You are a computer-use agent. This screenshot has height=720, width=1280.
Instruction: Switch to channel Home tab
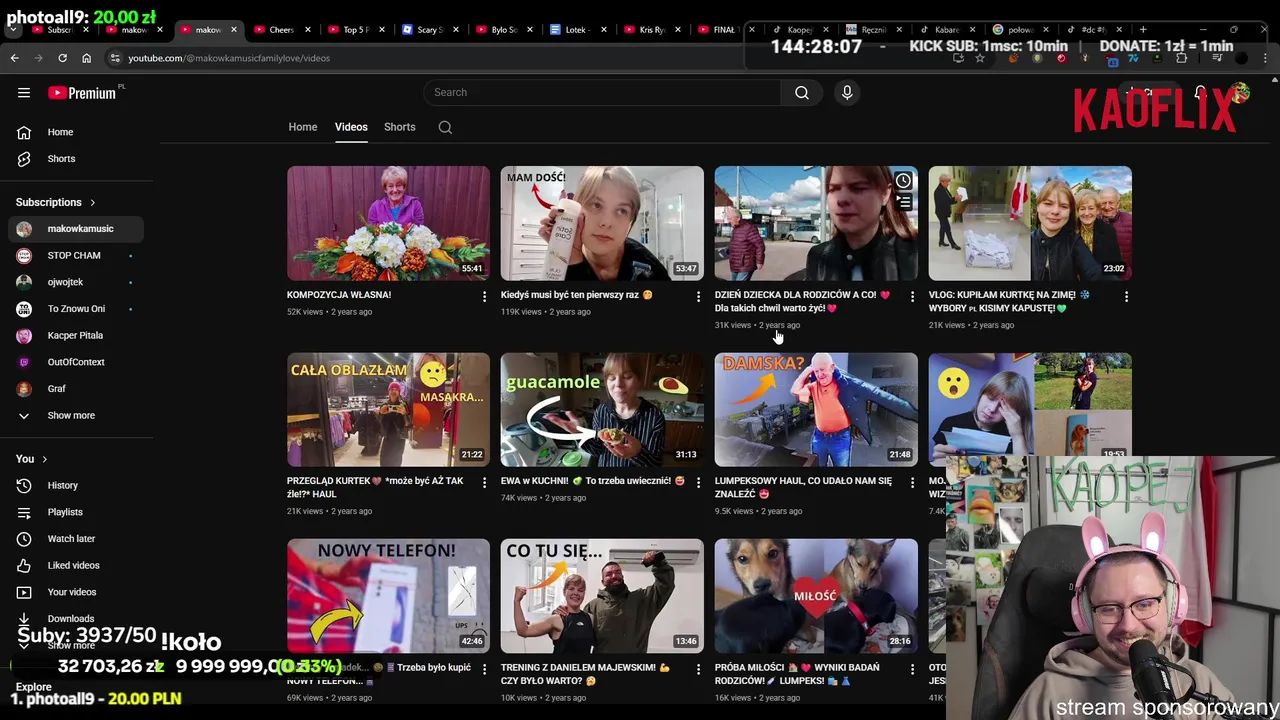pos(303,127)
